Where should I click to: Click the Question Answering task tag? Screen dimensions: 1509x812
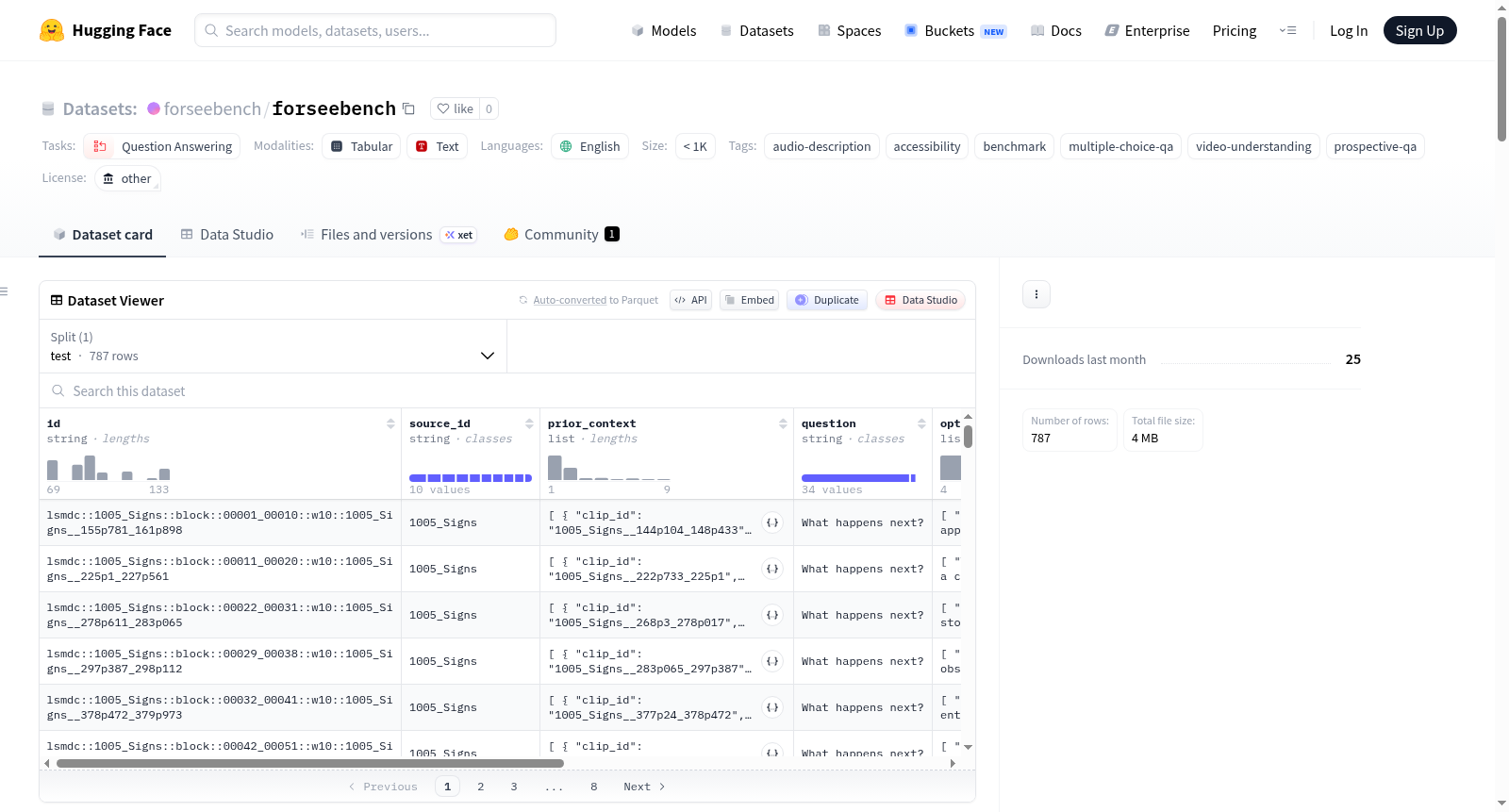(x=161, y=146)
